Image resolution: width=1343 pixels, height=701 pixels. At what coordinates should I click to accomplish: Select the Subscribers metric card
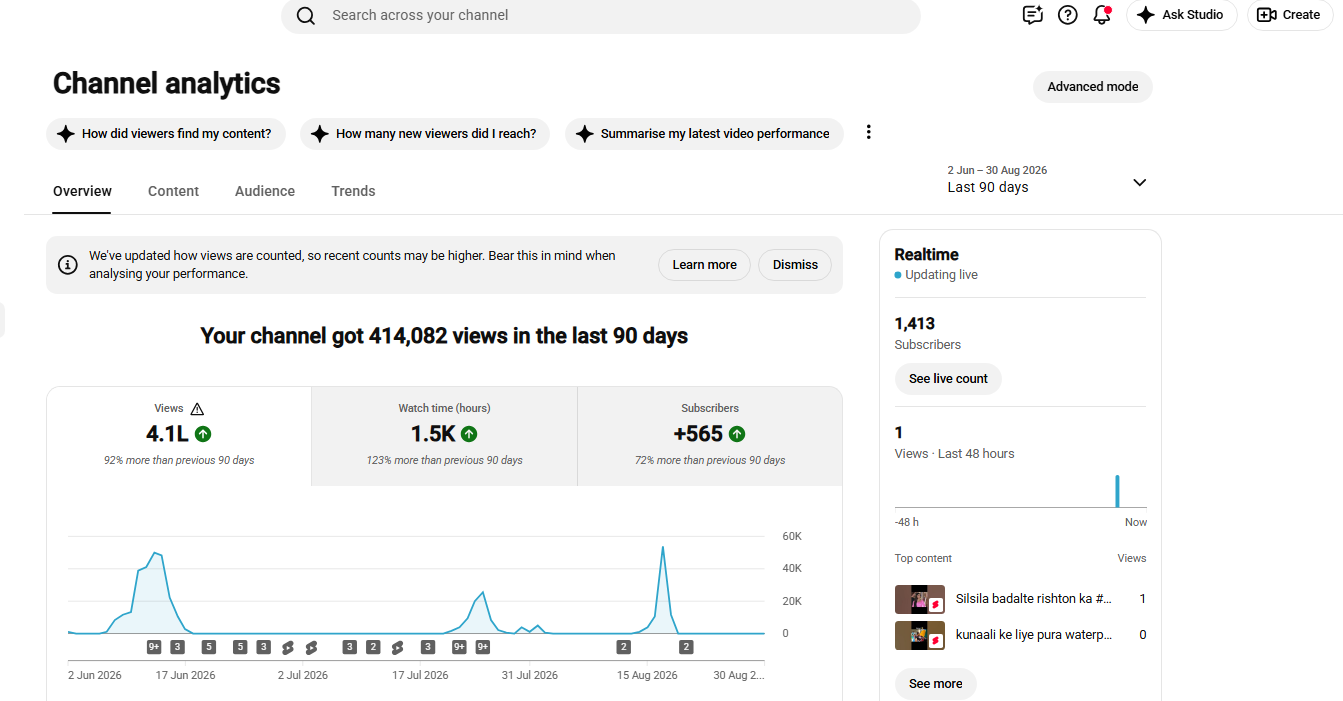pyautogui.click(x=710, y=435)
